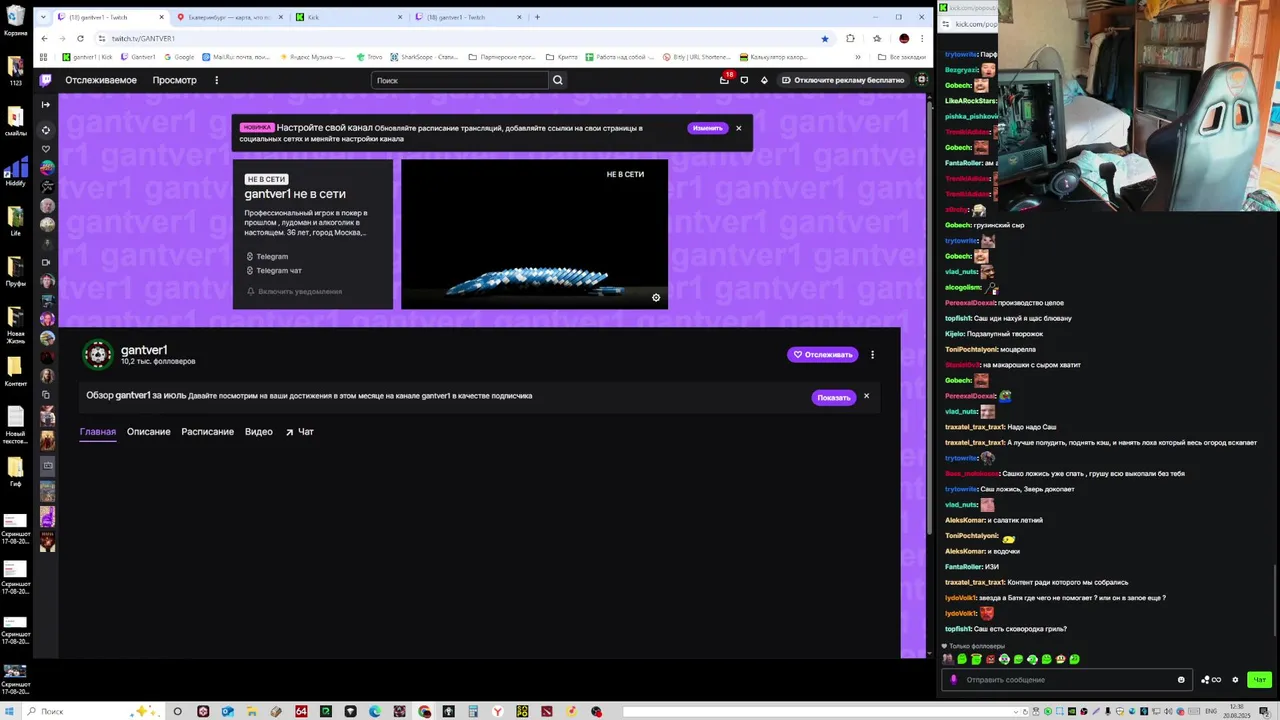Toggle Включить уведомления notifications

(x=294, y=291)
